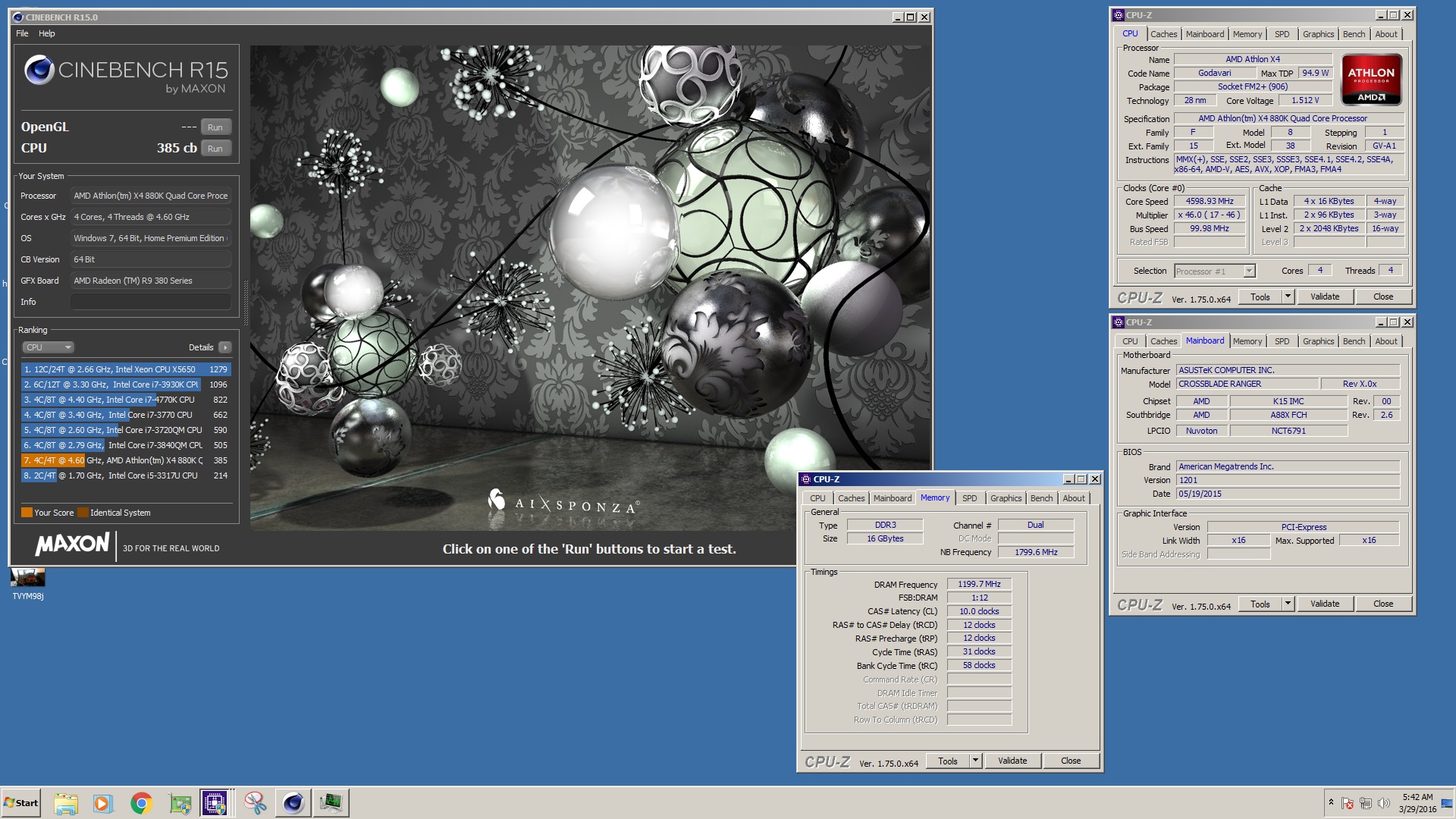The image size is (1456, 819).
Task: Open the Start menu
Action: tap(21, 803)
